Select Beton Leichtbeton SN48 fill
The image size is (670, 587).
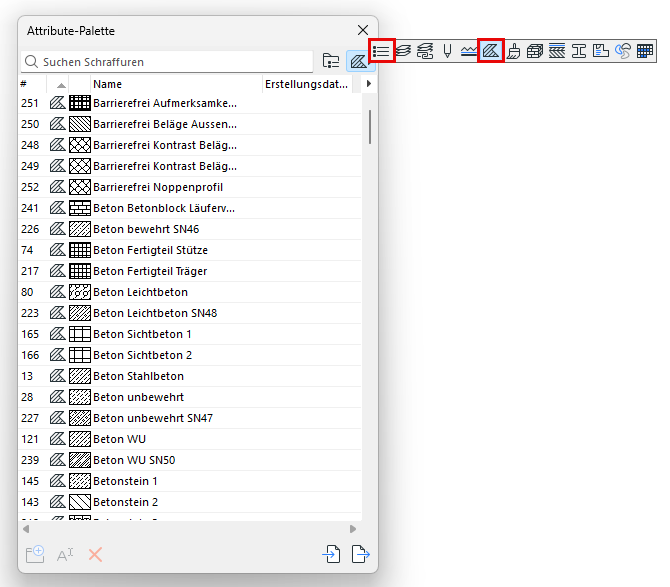(x=190, y=313)
